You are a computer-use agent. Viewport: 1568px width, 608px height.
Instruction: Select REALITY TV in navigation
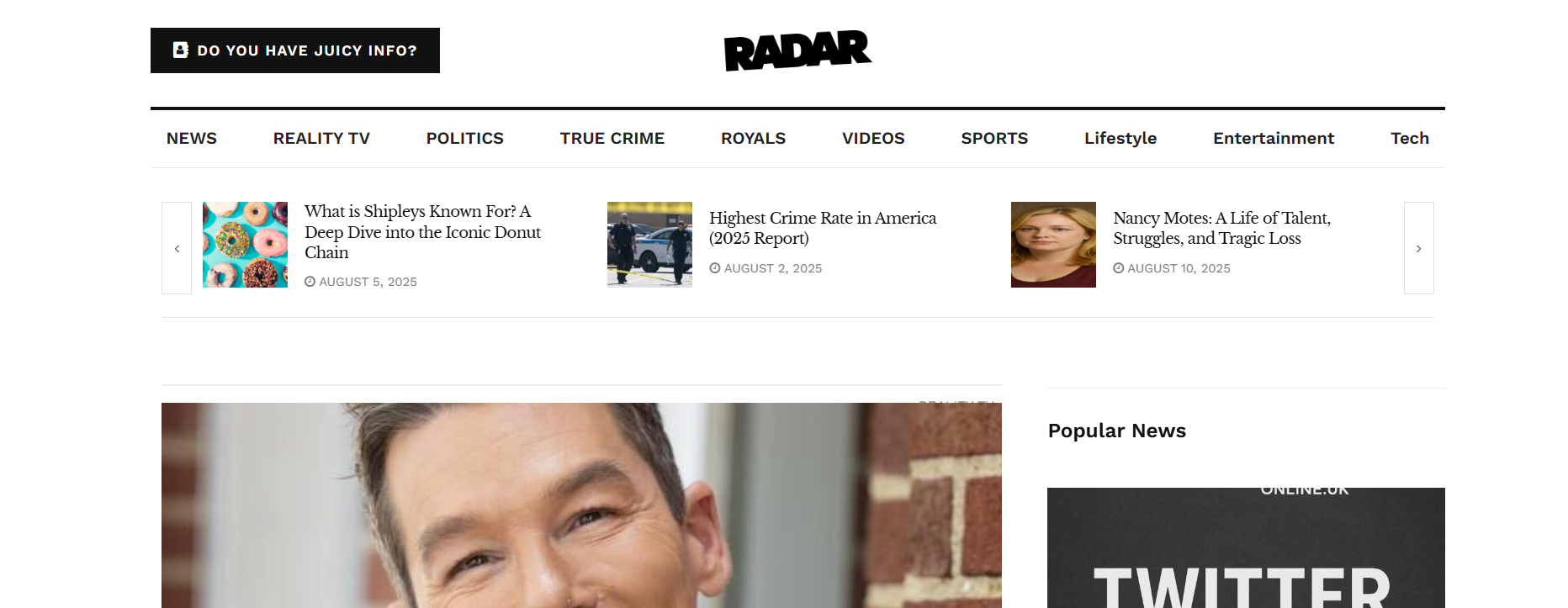[x=321, y=138]
